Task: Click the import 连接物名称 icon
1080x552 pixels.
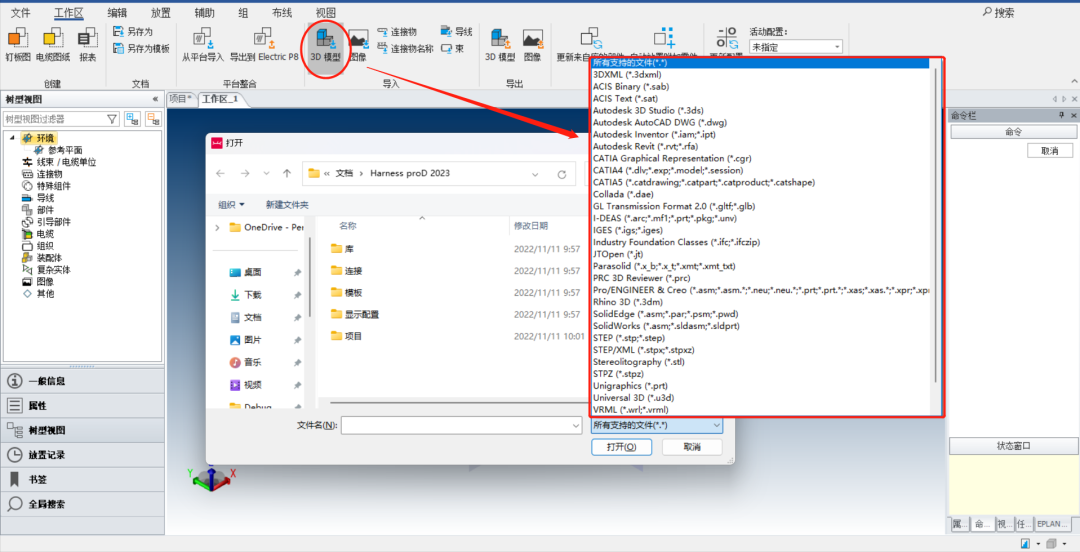Action: pos(383,48)
